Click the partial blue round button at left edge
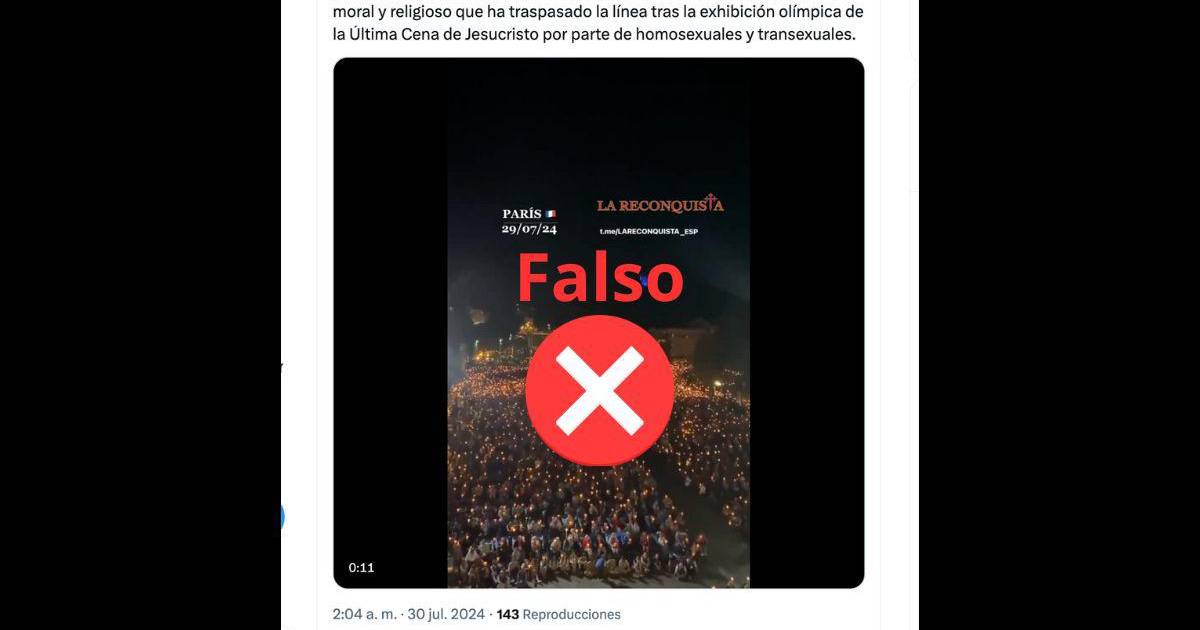This screenshot has width=1200, height=630. (x=282, y=517)
